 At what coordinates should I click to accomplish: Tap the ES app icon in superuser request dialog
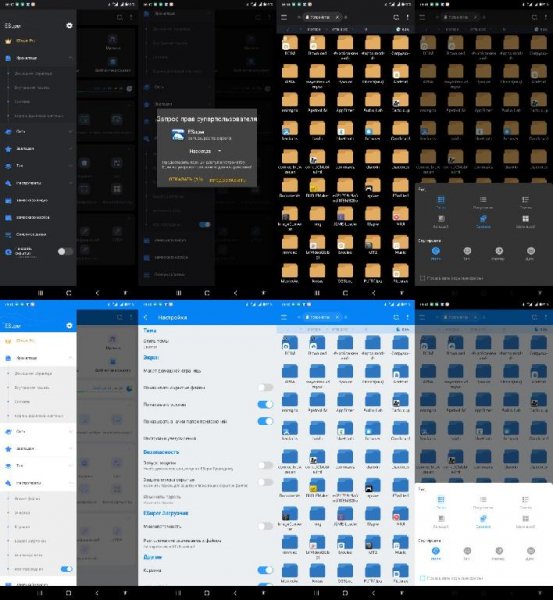point(178,135)
